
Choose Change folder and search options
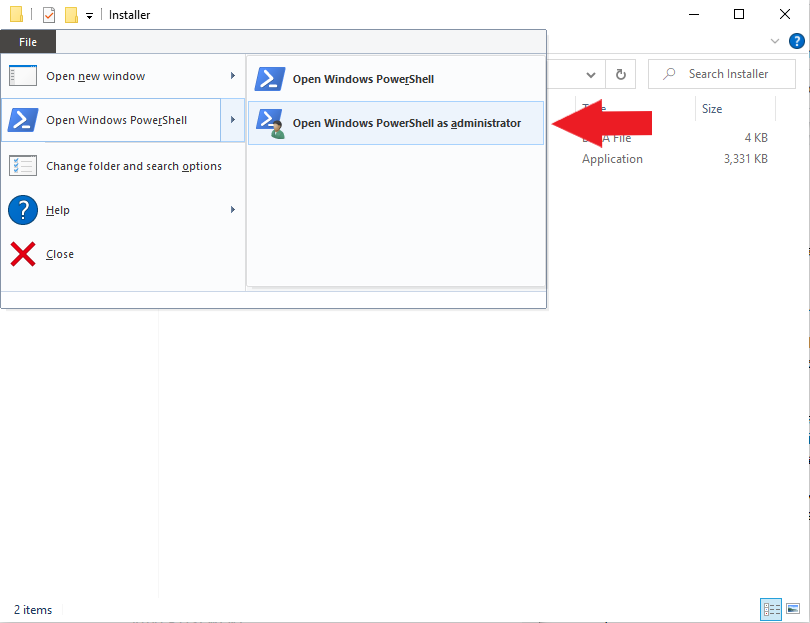click(123, 166)
